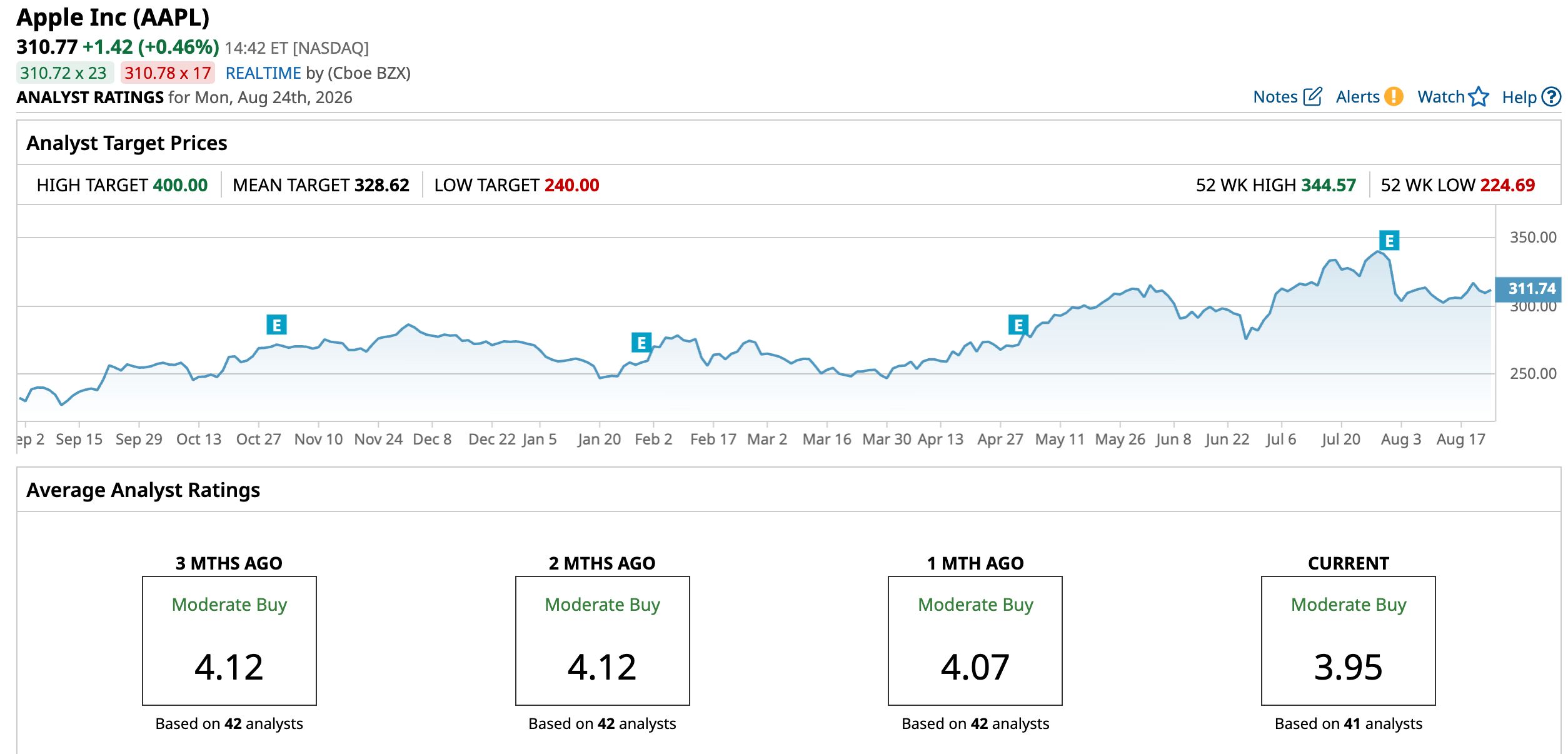Click the Mar 16 date axis label
This screenshot has height=754, width=1568.
coord(827,440)
